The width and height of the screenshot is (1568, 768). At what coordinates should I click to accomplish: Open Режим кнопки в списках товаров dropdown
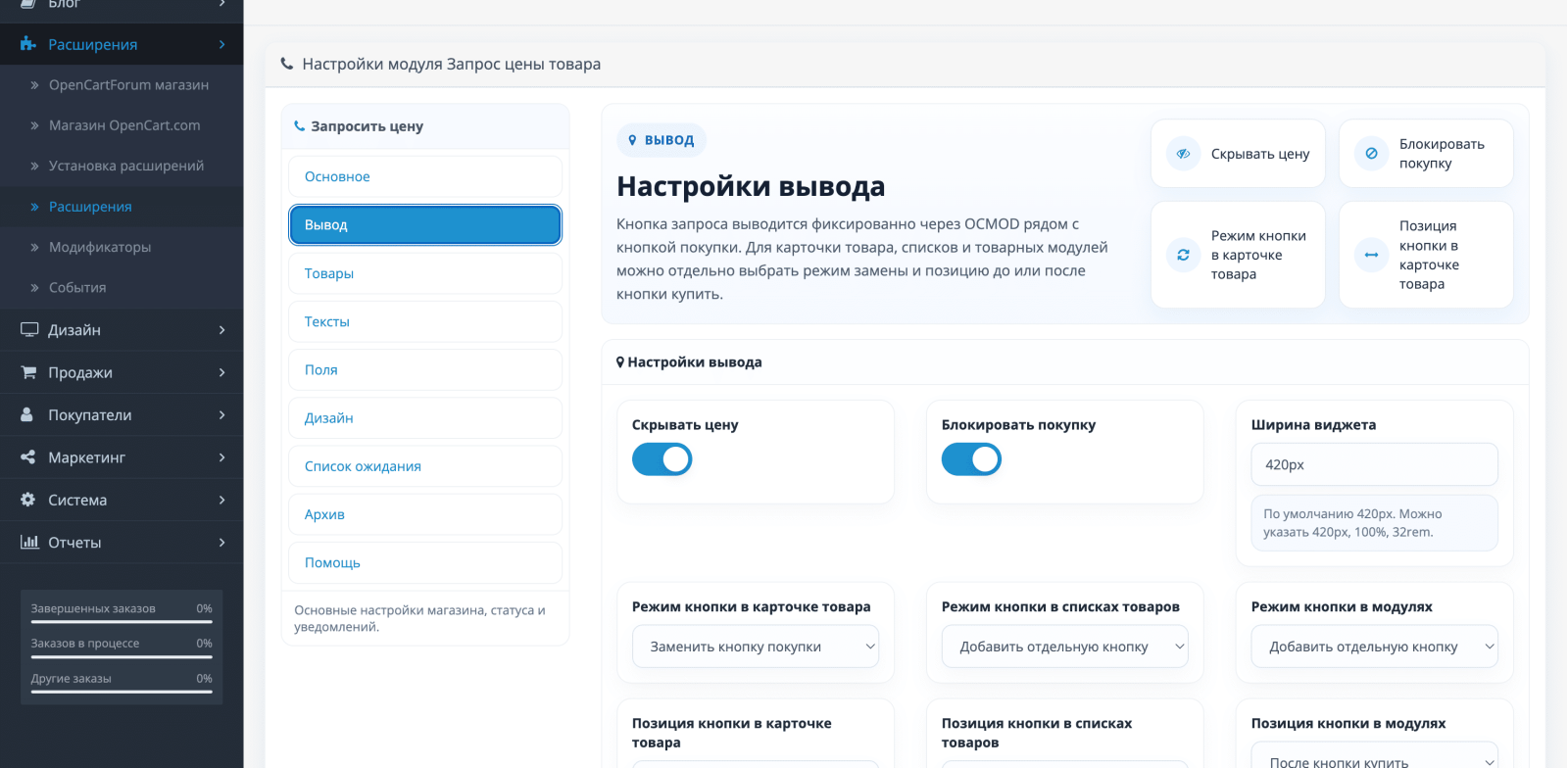[1065, 647]
